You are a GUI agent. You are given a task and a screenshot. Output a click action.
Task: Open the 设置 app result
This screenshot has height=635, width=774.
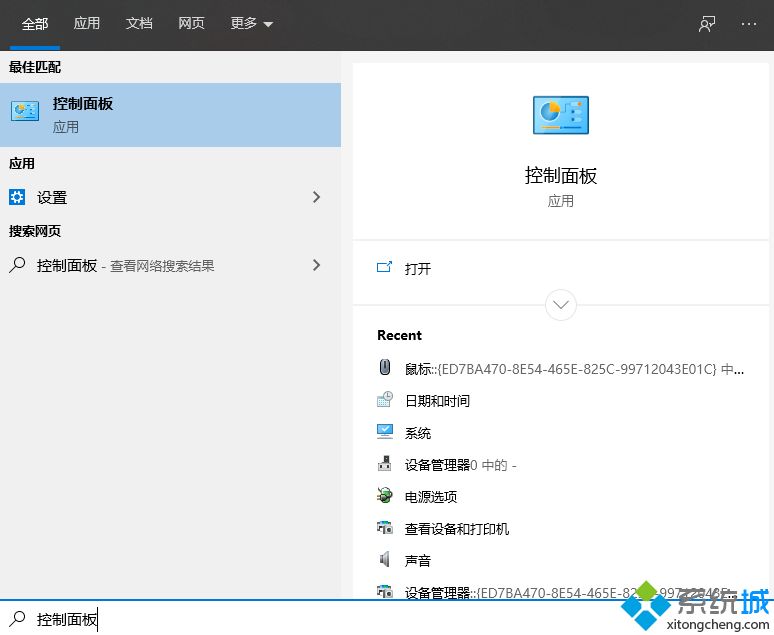click(x=170, y=197)
